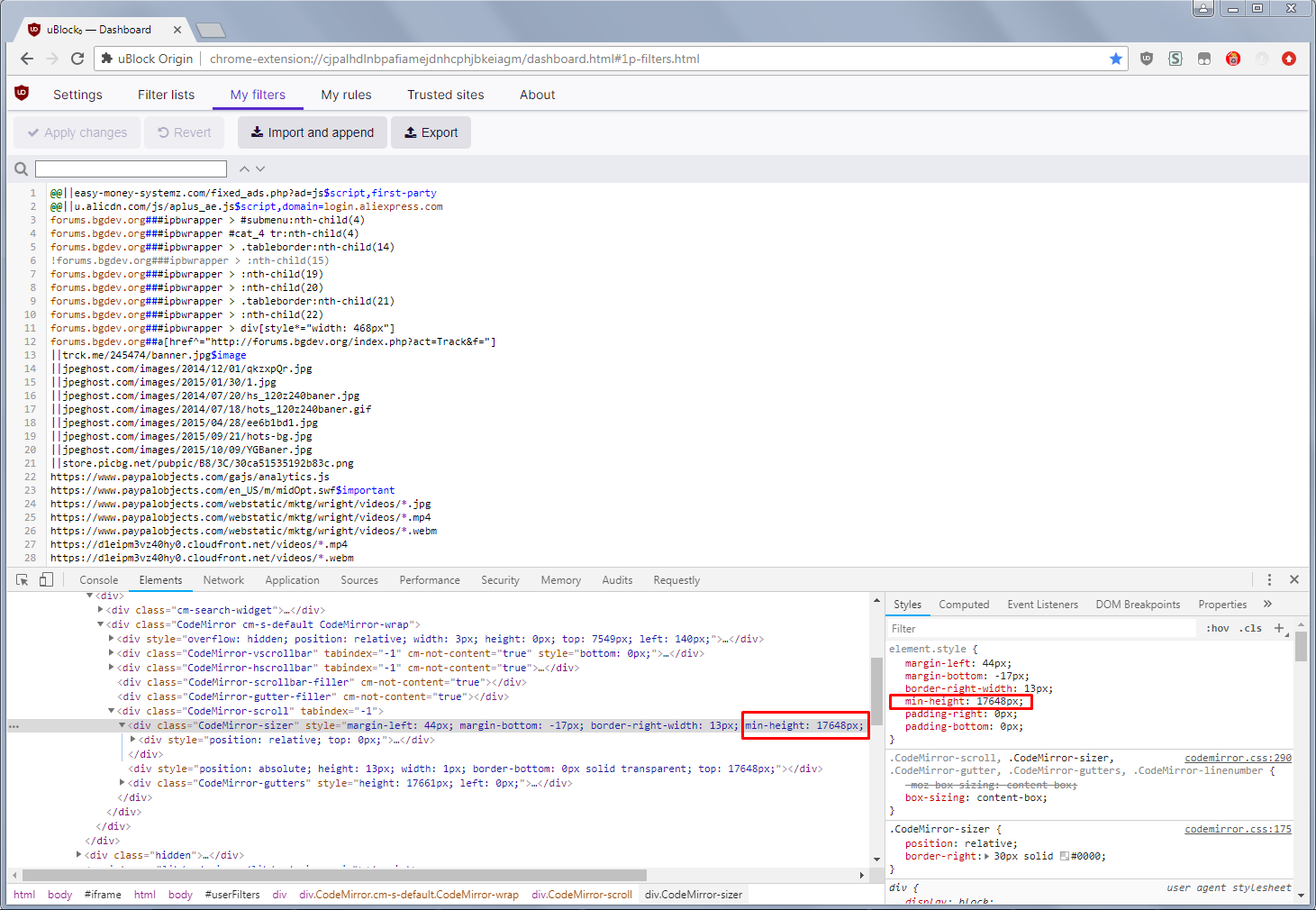Click the green S extension icon
1316x910 pixels.
pyautogui.click(x=1175, y=59)
